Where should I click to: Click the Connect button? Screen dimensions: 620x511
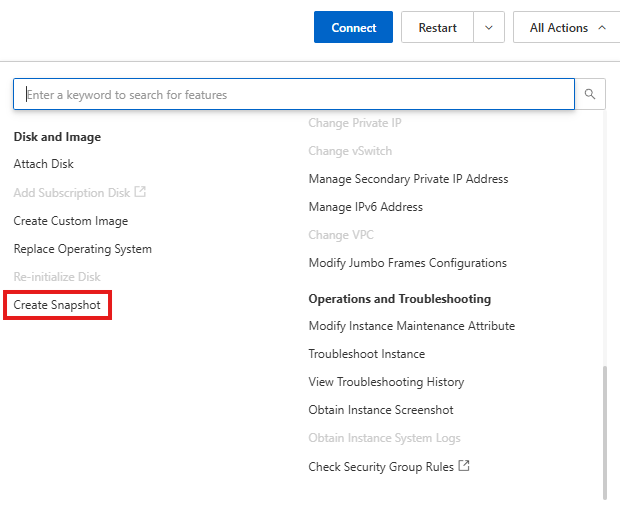coord(353,28)
